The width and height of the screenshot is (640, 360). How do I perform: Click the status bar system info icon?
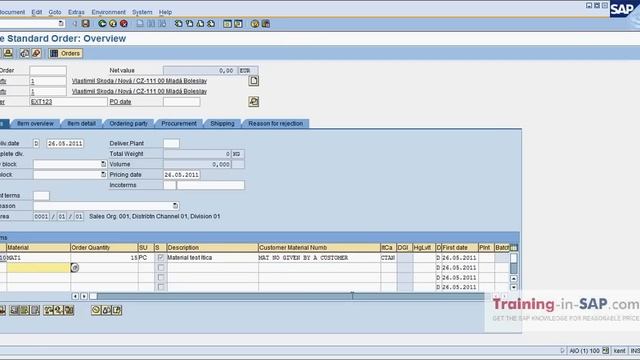[606, 351]
